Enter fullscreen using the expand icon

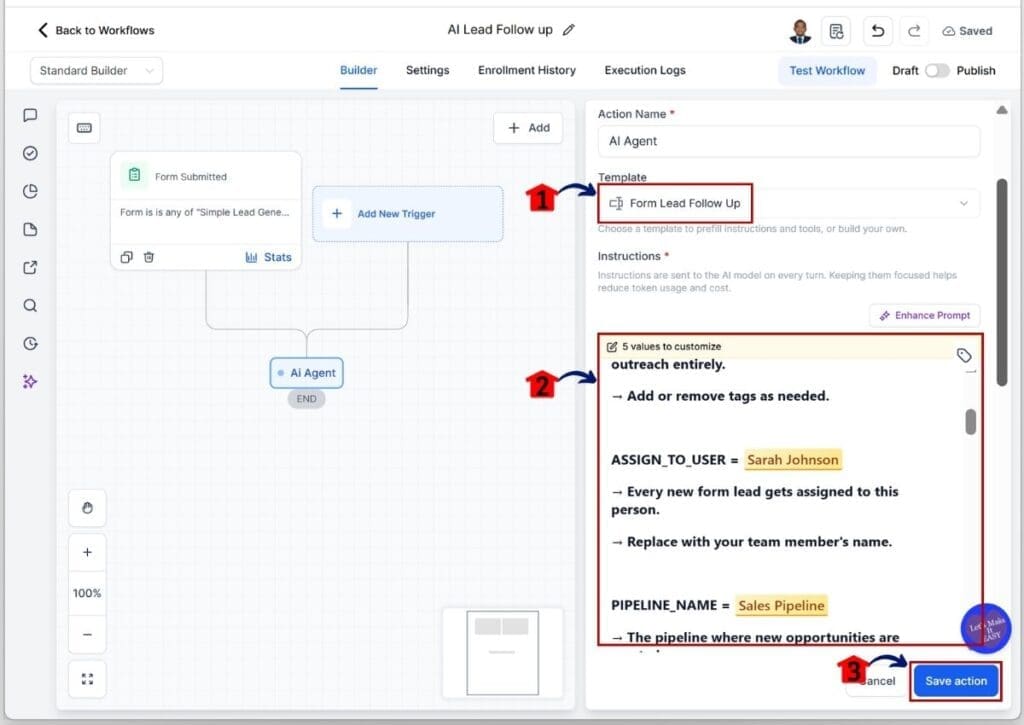click(87, 679)
